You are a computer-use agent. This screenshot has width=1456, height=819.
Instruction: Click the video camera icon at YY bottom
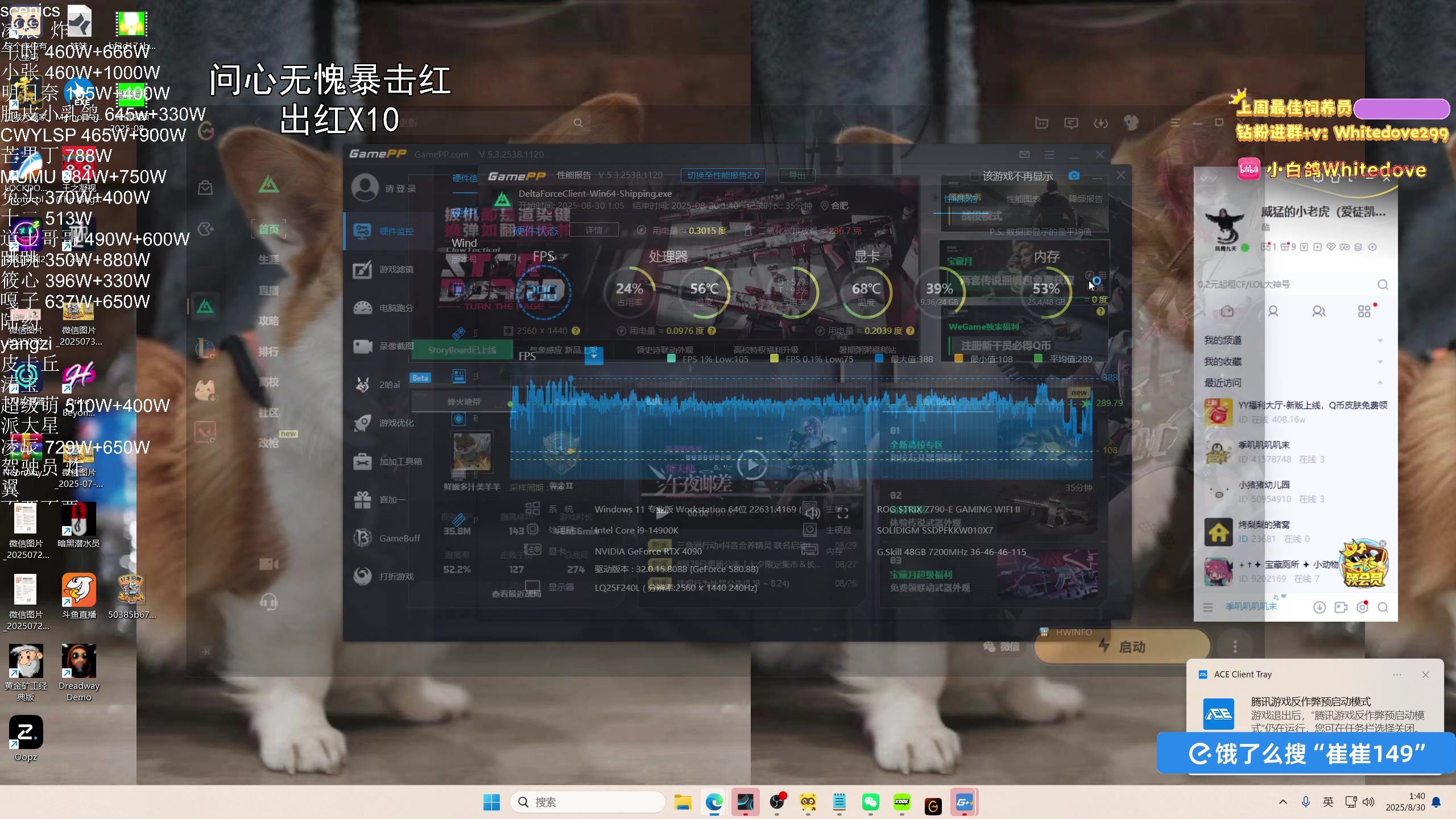click(1341, 607)
